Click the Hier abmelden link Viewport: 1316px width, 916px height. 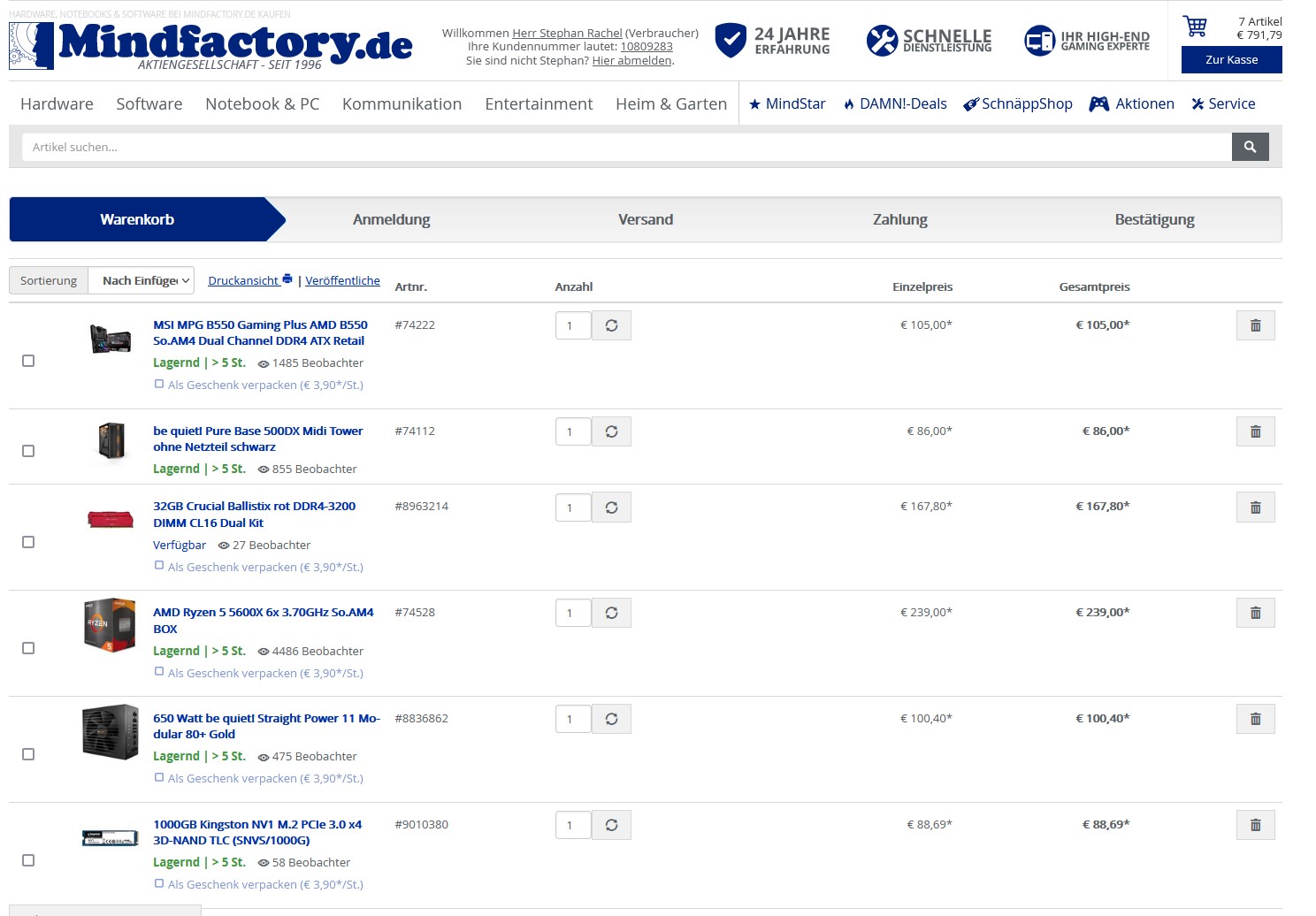point(632,60)
